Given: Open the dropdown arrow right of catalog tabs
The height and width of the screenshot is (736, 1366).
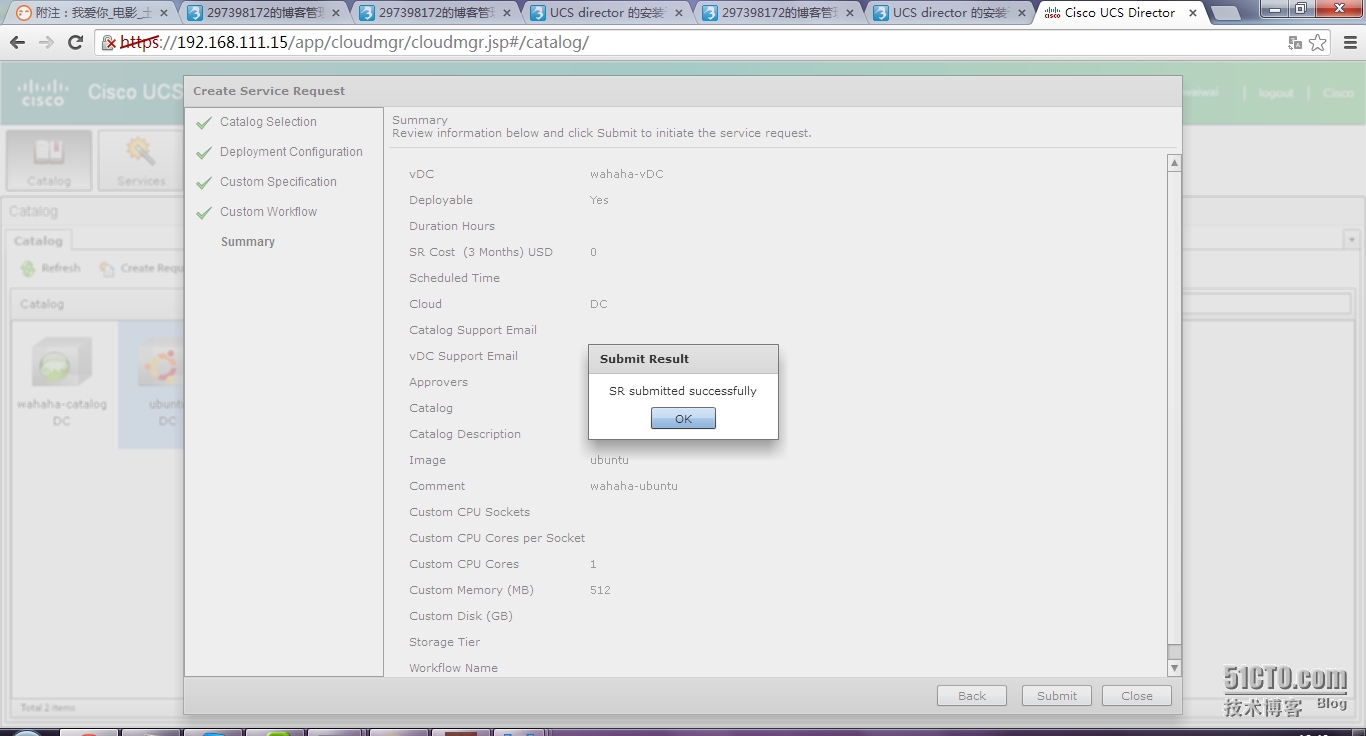Looking at the screenshot, I should pyautogui.click(x=1351, y=240).
